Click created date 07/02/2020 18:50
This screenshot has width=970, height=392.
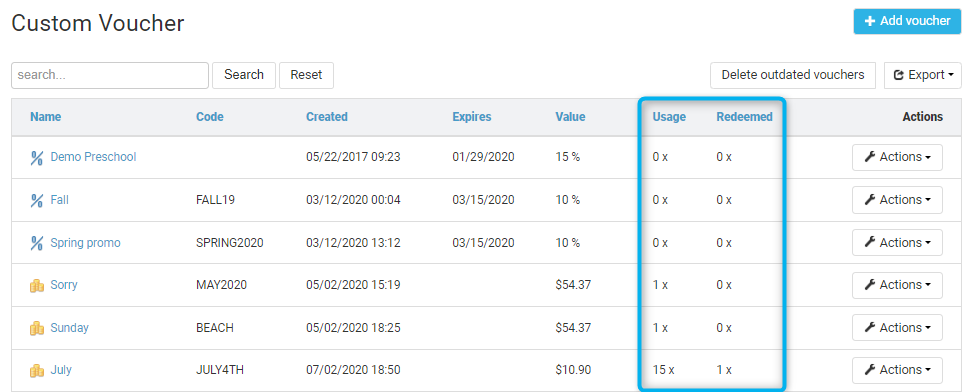353,370
